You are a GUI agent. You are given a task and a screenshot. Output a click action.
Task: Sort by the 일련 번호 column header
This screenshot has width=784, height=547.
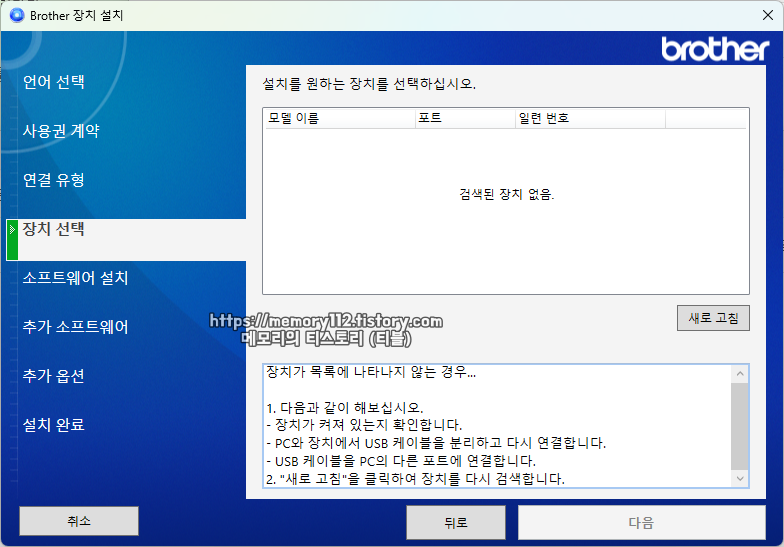590,118
